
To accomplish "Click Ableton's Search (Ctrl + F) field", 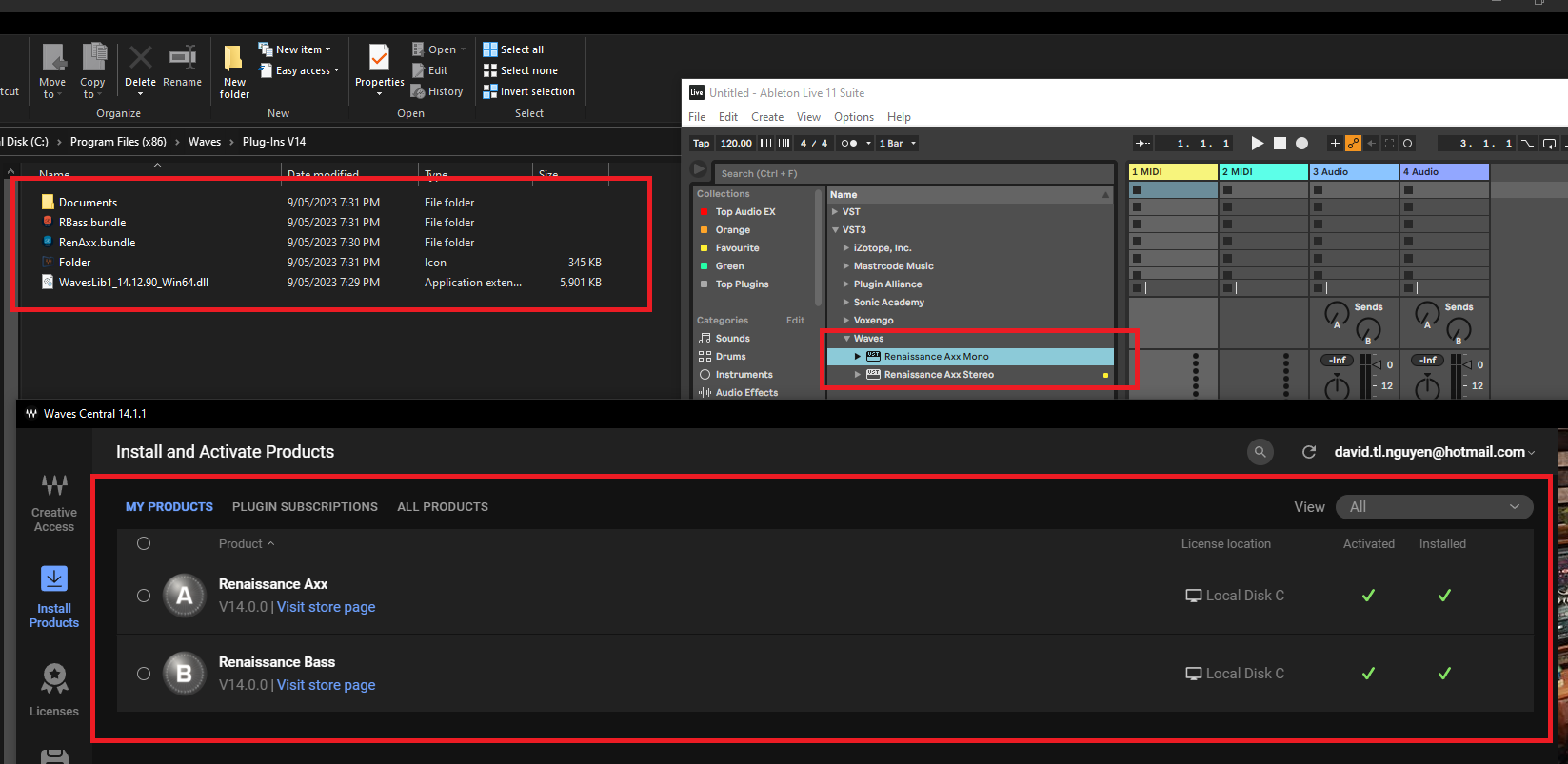I will click(913, 173).
